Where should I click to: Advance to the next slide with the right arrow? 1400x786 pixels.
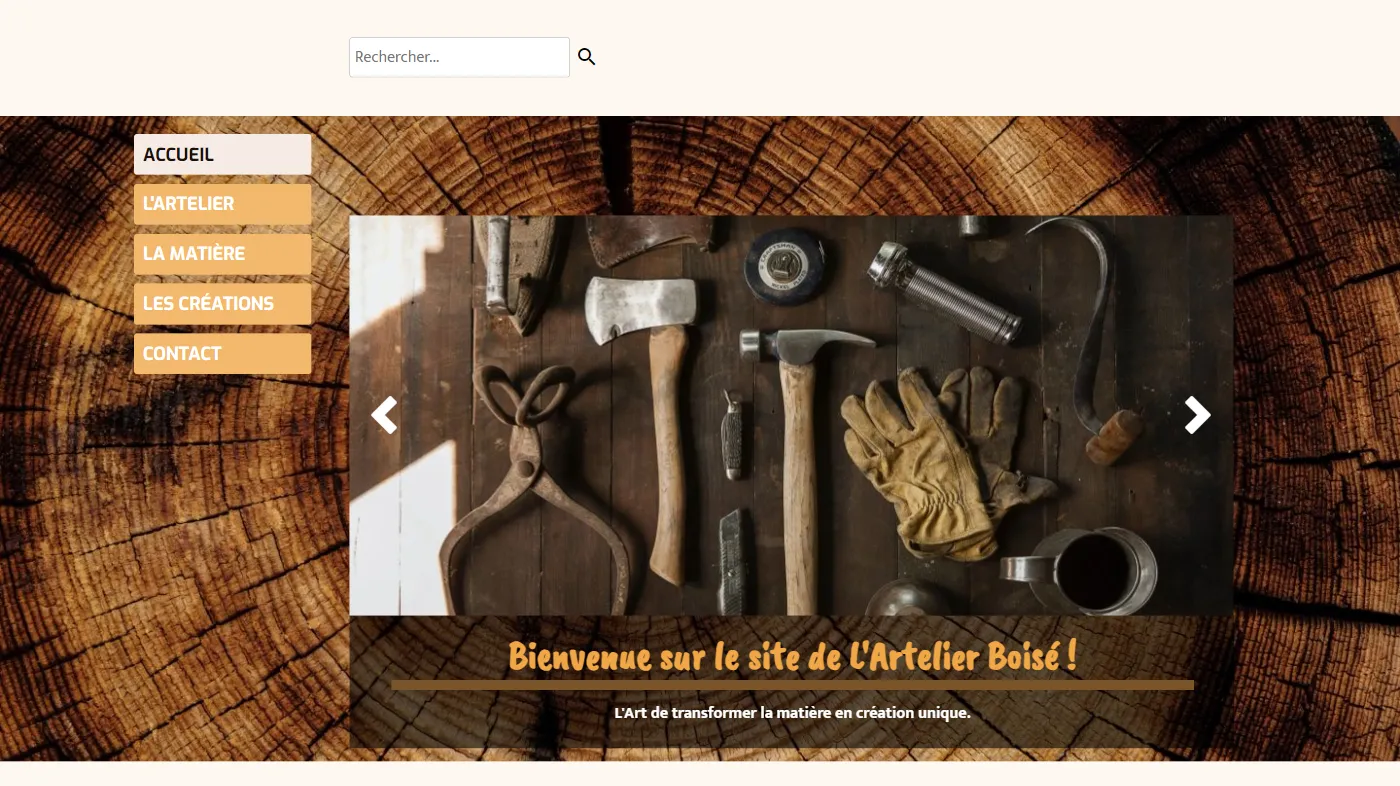click(x=1197, y=415)
